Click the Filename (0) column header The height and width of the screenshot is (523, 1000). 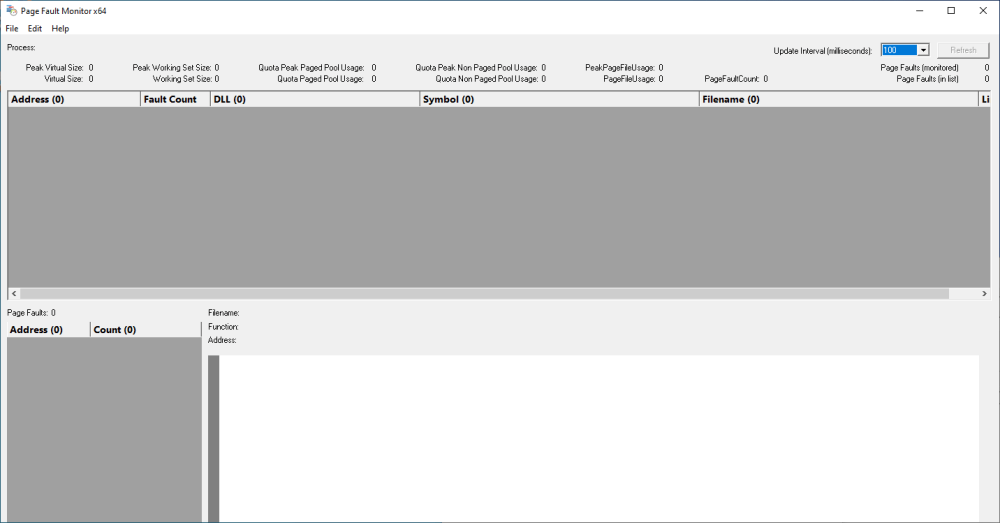tap(839, 99)
